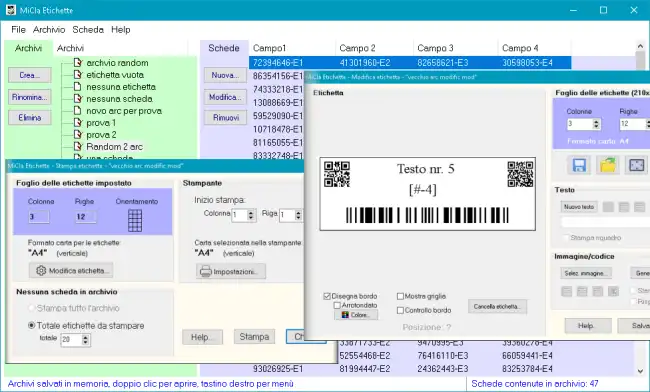The image size is (650, 392).
Task: Click the Inizio stampa Colonna spinner arrows
Action: point(250,215)
